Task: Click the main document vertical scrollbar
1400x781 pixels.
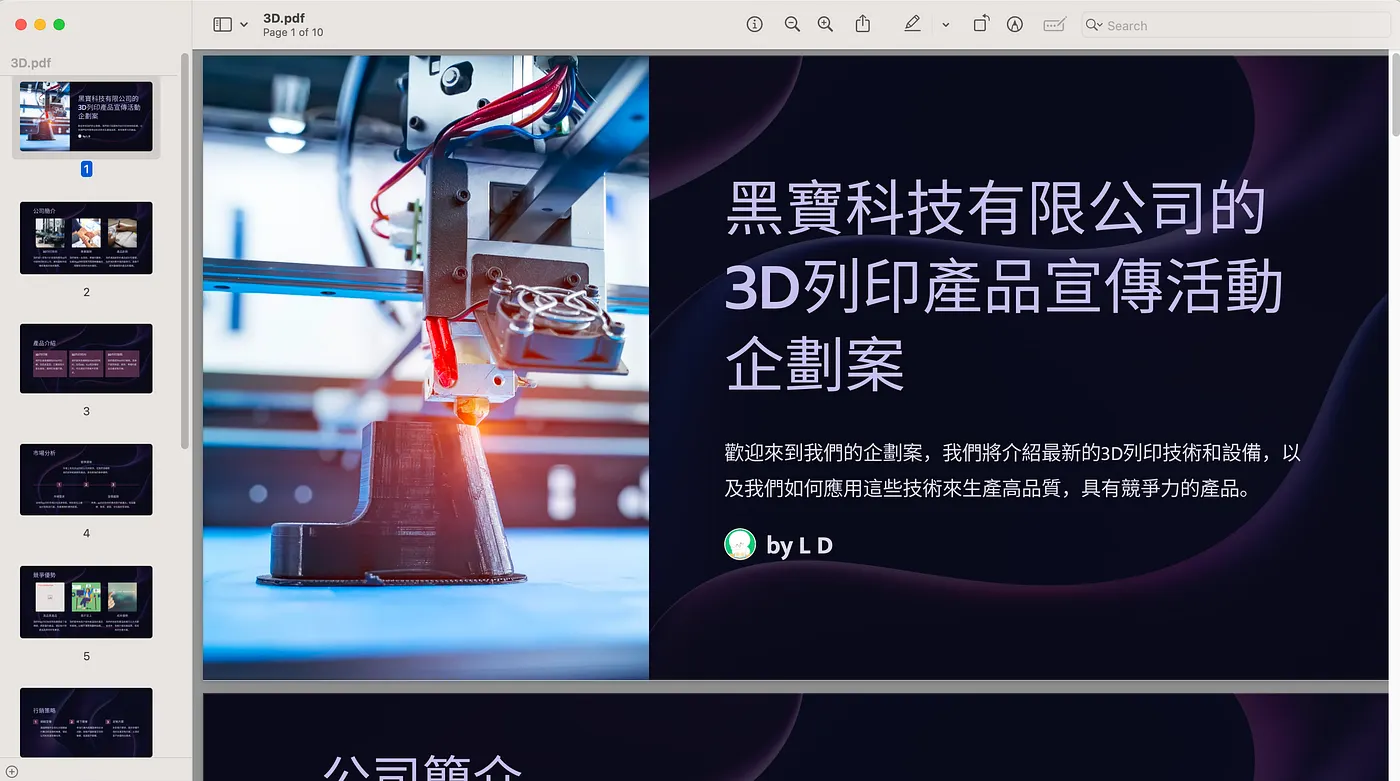Action: click(1395, 95)
